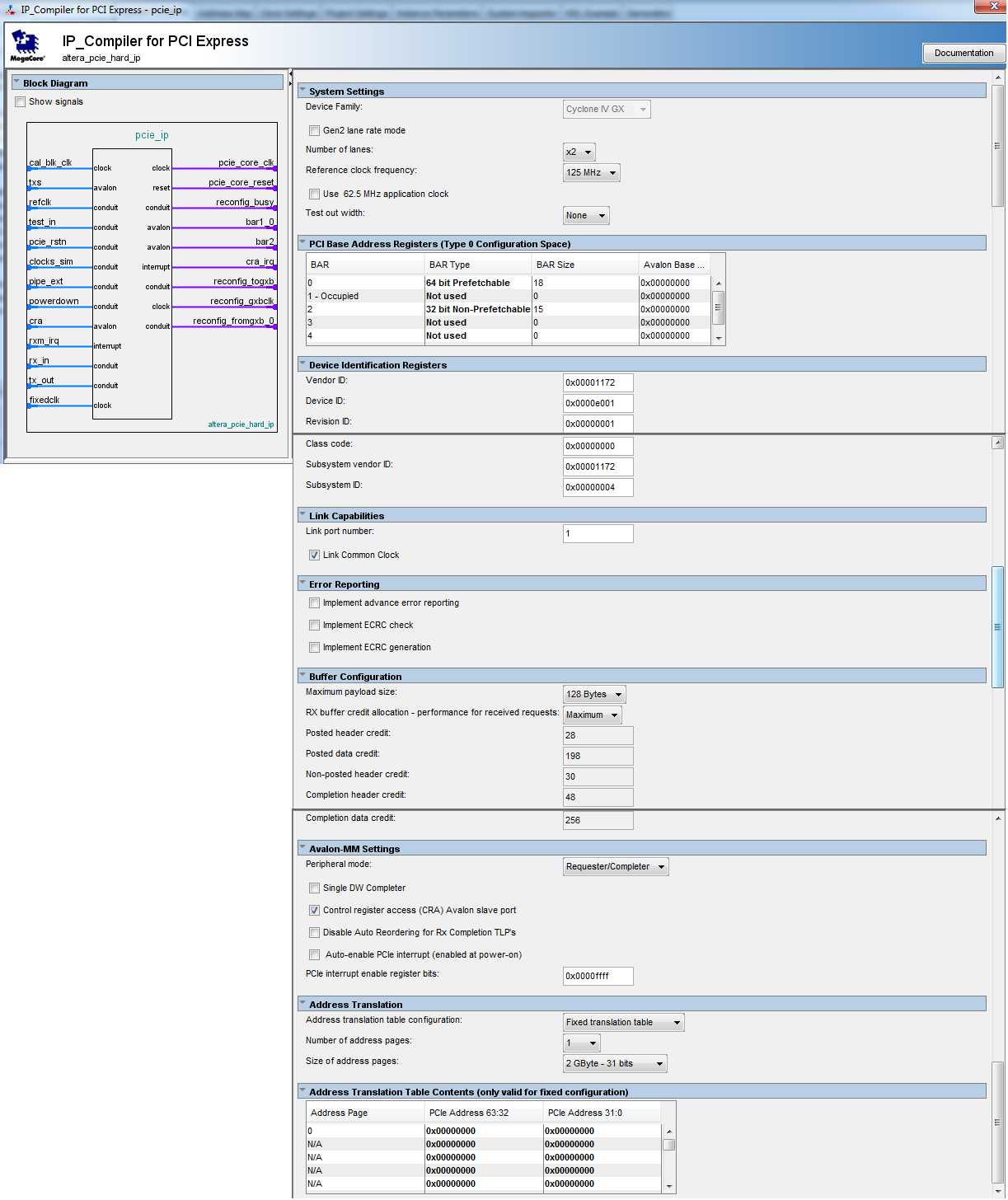
Task: Click the BAR Type column header
Action: [x=478, y=265]
